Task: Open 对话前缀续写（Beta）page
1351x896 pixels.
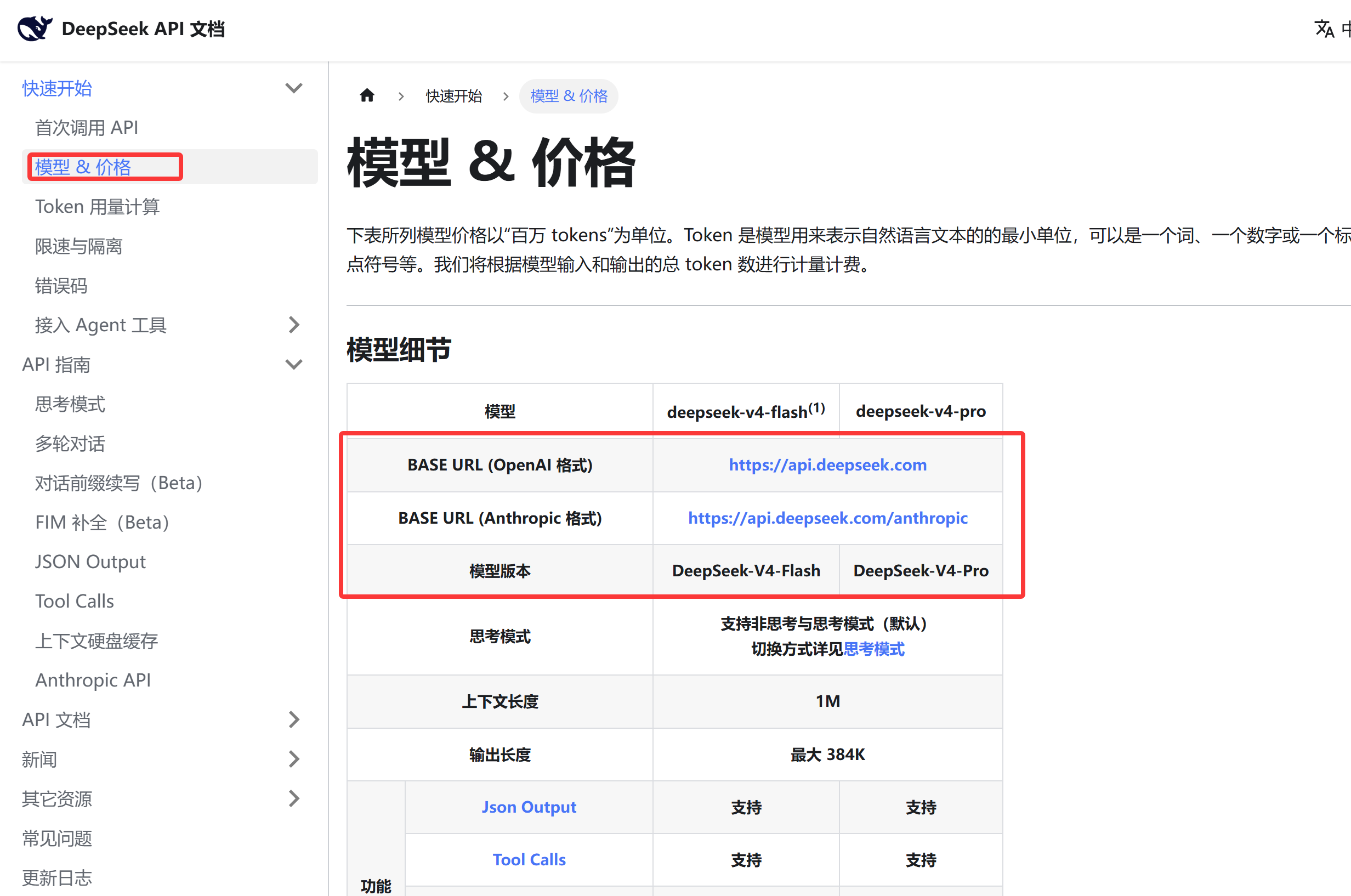Action: tap(119, 483)
